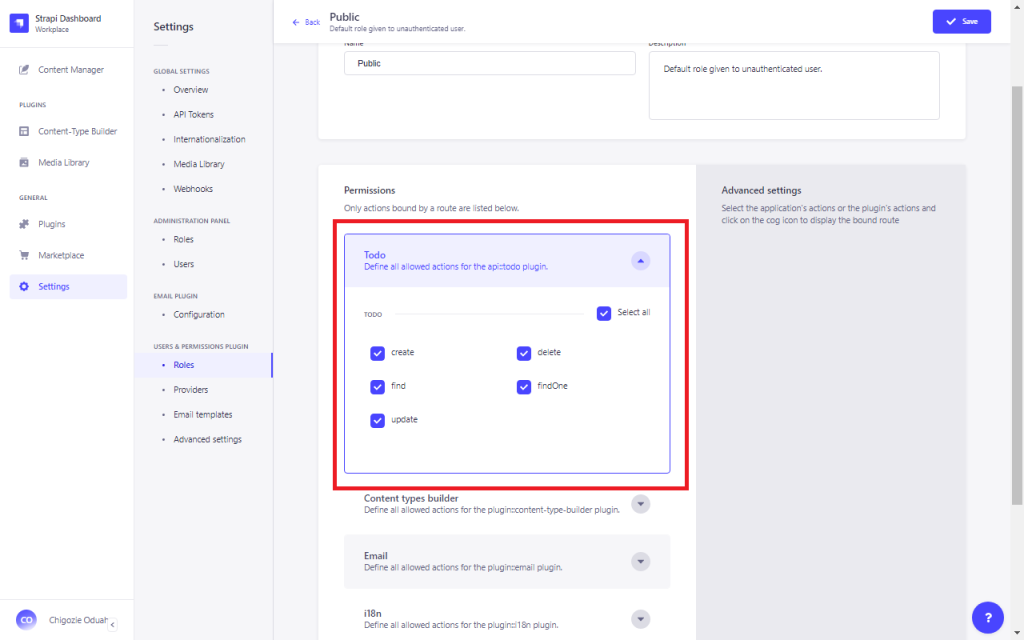The width and height of the screenshot is (1024, 640).
Task: Save the Public role changes
Action: (x=961, y=20)
